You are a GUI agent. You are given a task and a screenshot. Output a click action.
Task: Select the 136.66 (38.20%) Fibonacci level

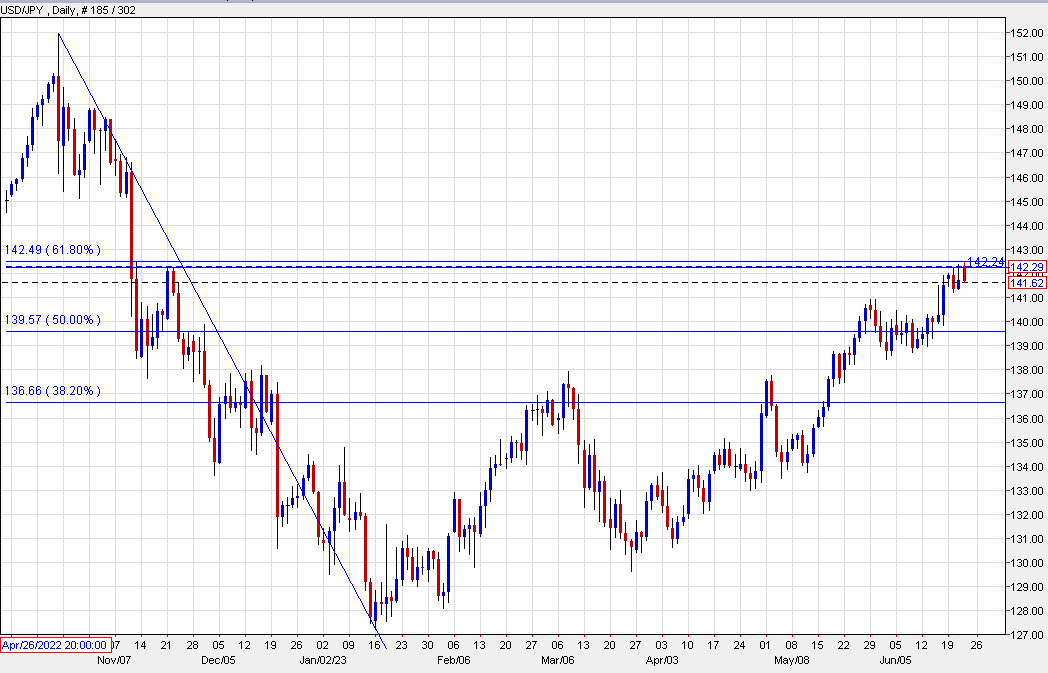pyautogui.click(x=53, y=391)
